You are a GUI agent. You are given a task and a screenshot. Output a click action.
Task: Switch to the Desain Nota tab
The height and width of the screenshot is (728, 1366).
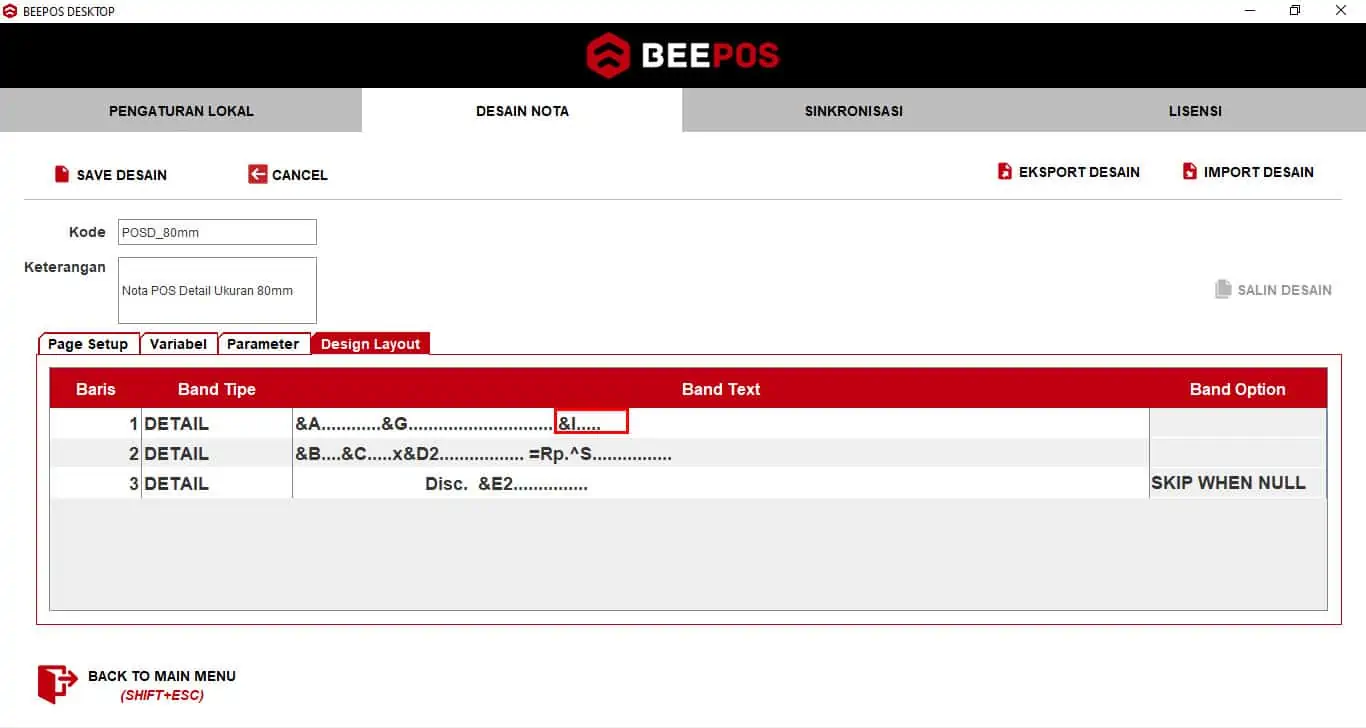pyautogui.click(x=522, y=110)
